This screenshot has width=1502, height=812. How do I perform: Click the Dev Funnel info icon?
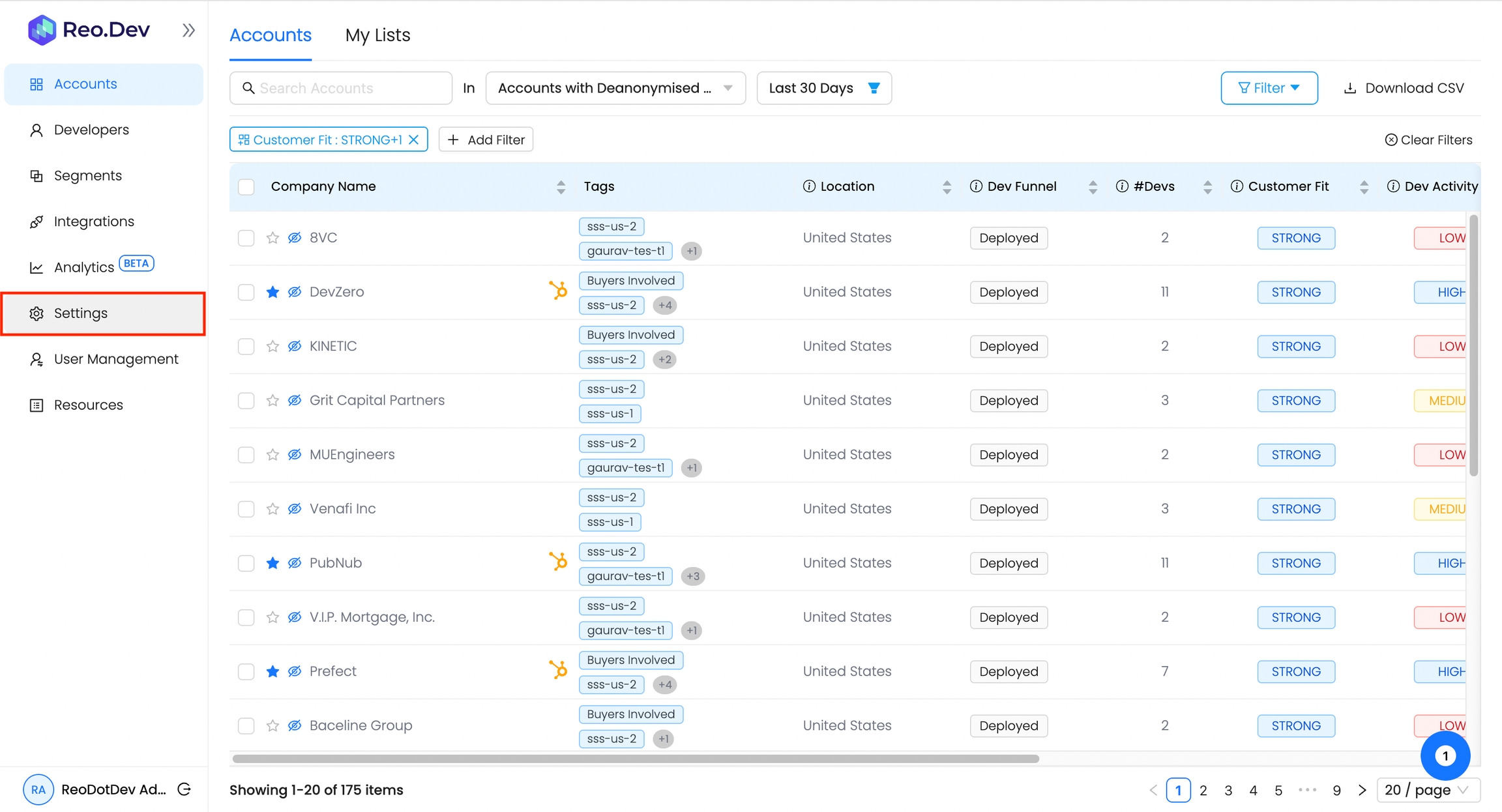point(976,186)
